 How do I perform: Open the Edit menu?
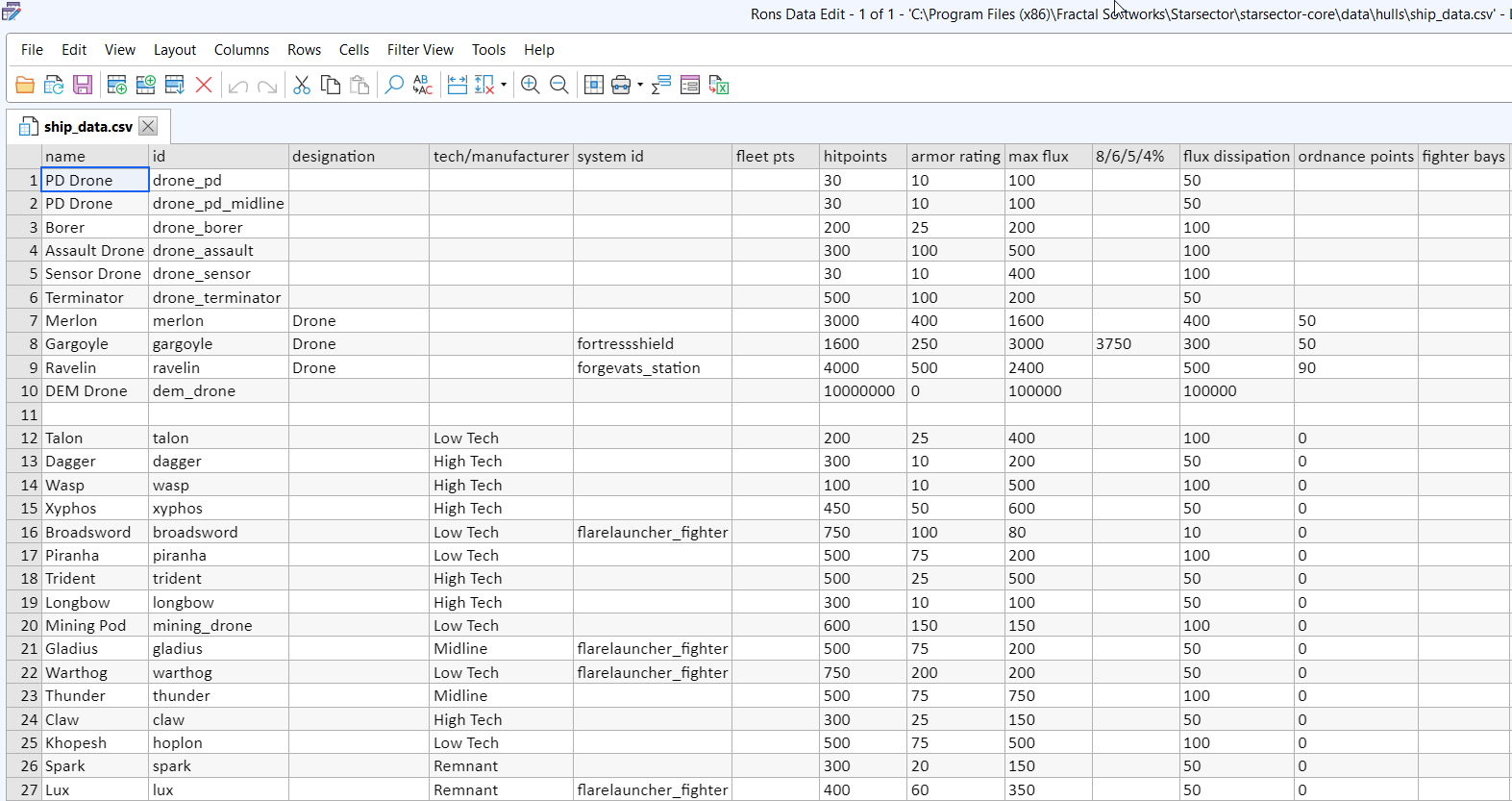click(74, 50)
